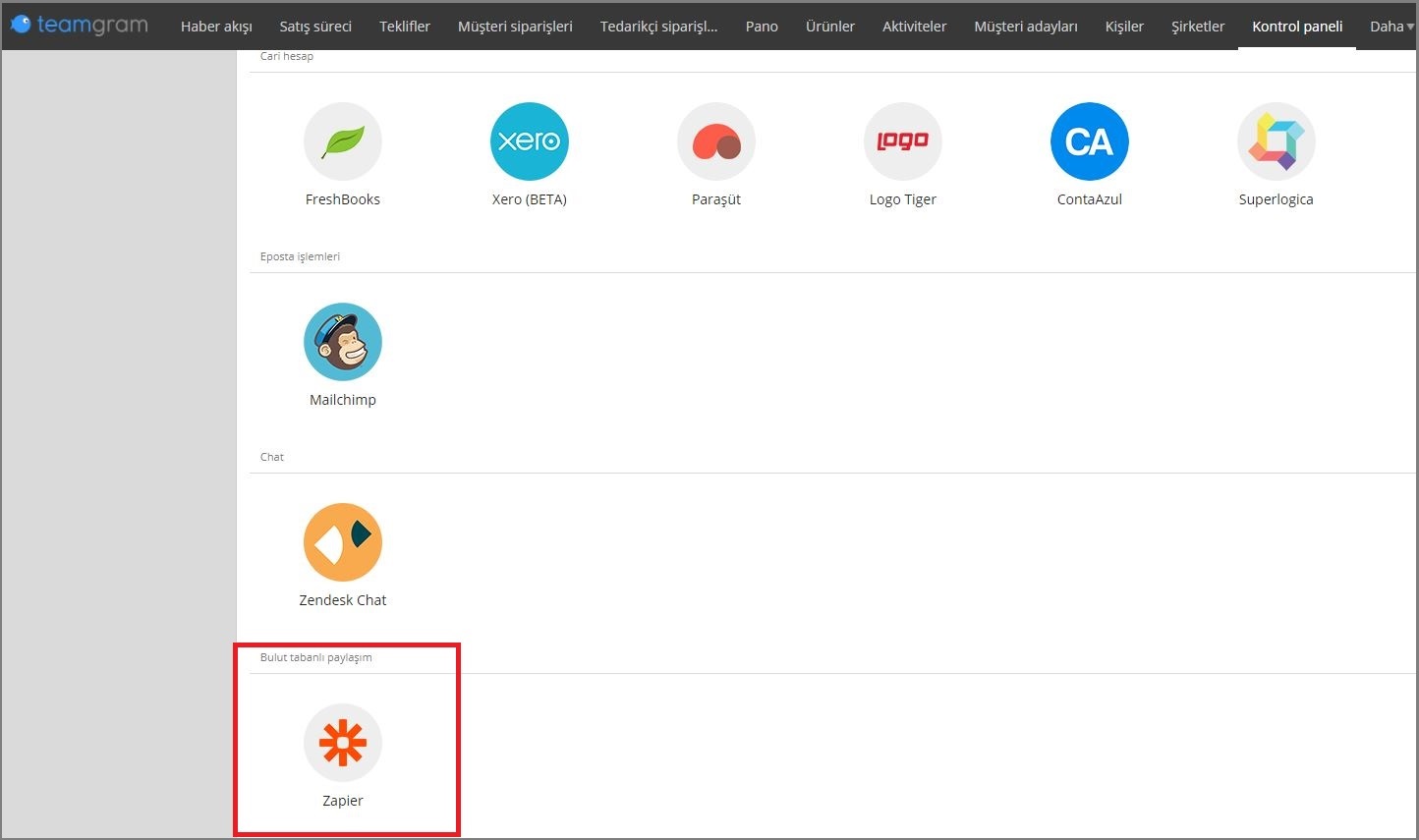The width and height of the screenshot is (1419, 840).
Task: Click the Cari hesap section heading
Action: [286, 56]
